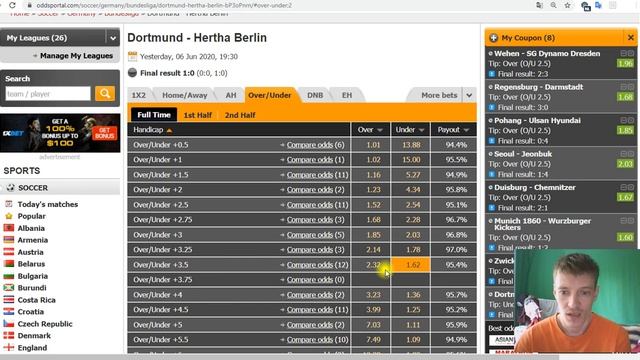Sort by Handicap column header
The height and width of the screenshot is (360, 640).
(152, 130)
